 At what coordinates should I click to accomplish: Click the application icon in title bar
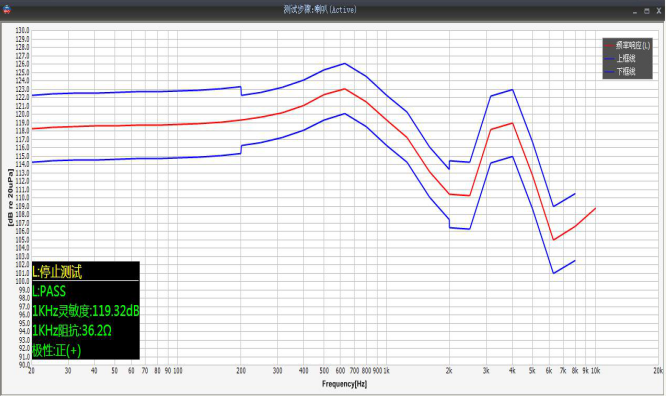pos(6,9)
